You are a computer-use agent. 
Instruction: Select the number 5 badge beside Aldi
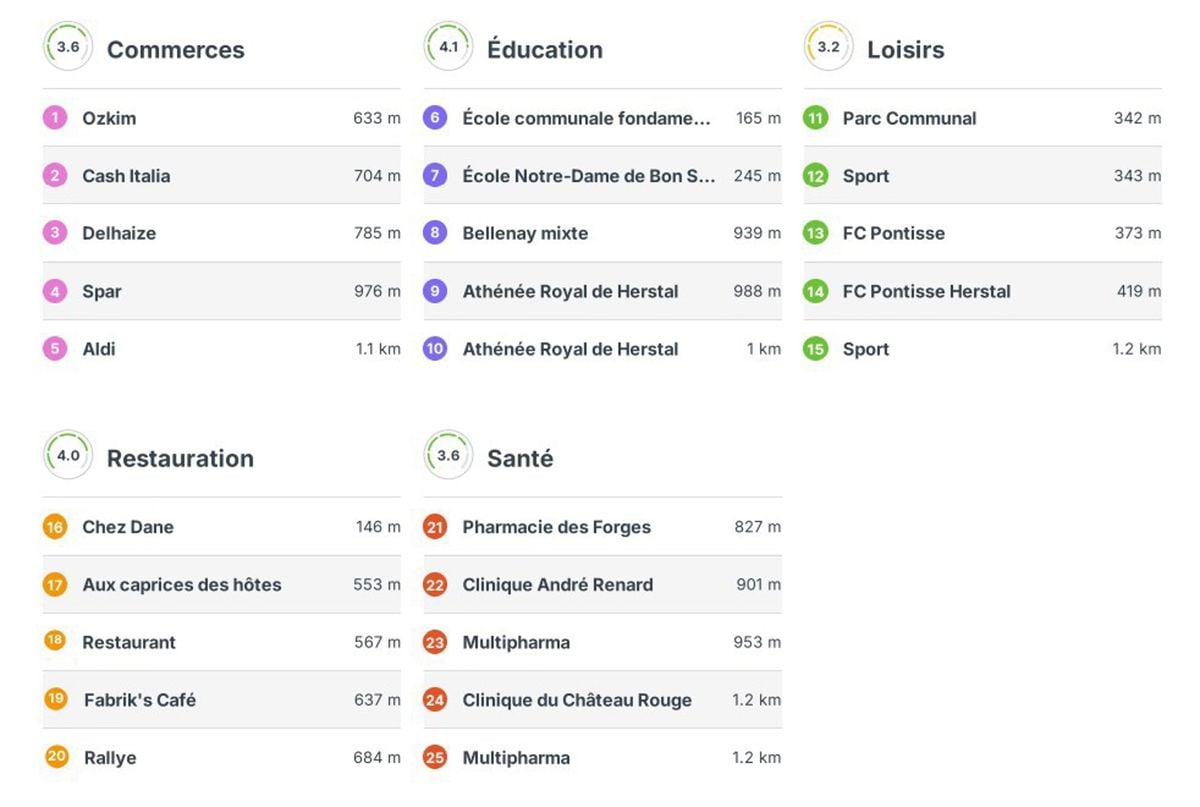[55, 349]
